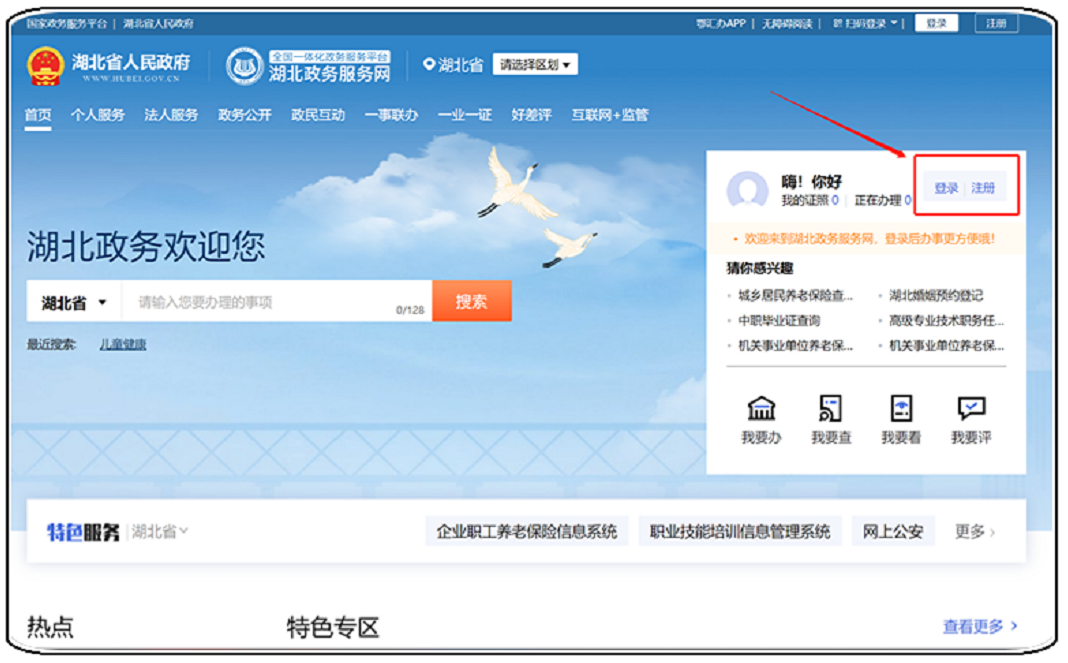Expand the 湖北省 search scope dropdown
1068x663 pixels.
74,302
